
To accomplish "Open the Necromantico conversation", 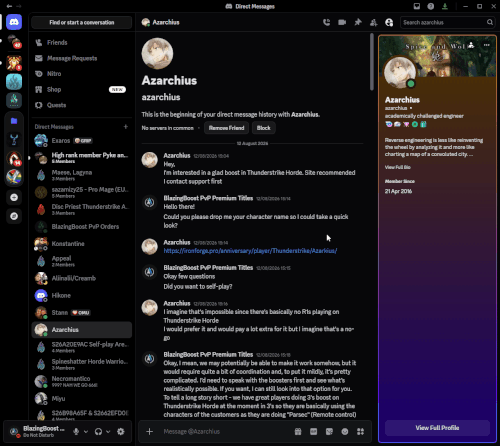I will click(82, 381).
